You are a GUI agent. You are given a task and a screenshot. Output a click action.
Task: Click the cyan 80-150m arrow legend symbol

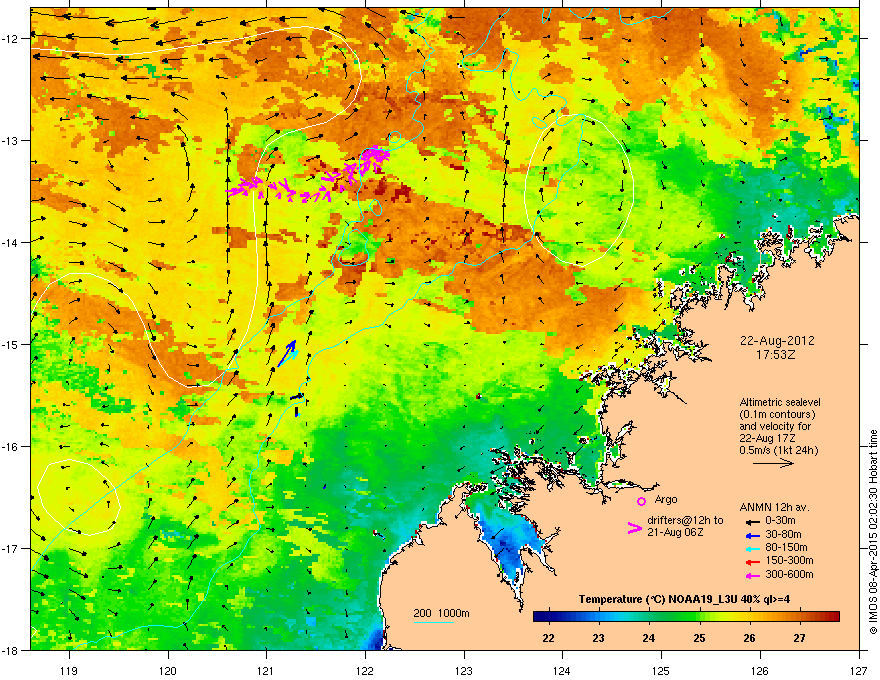point(752,549)
